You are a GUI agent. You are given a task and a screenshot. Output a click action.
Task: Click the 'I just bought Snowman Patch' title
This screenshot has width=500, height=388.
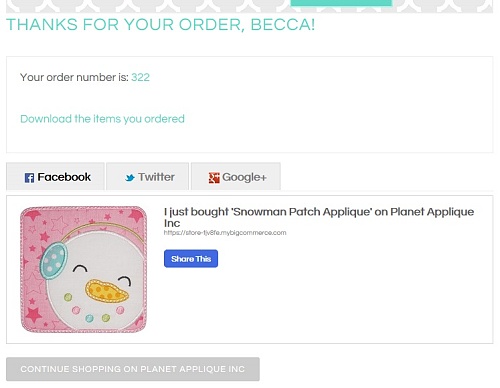319,217
